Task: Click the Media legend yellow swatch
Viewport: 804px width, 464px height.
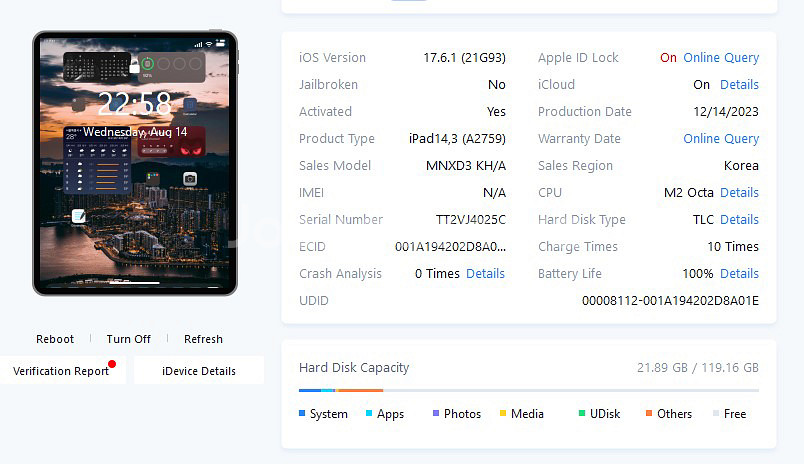Action: (503, 413)
